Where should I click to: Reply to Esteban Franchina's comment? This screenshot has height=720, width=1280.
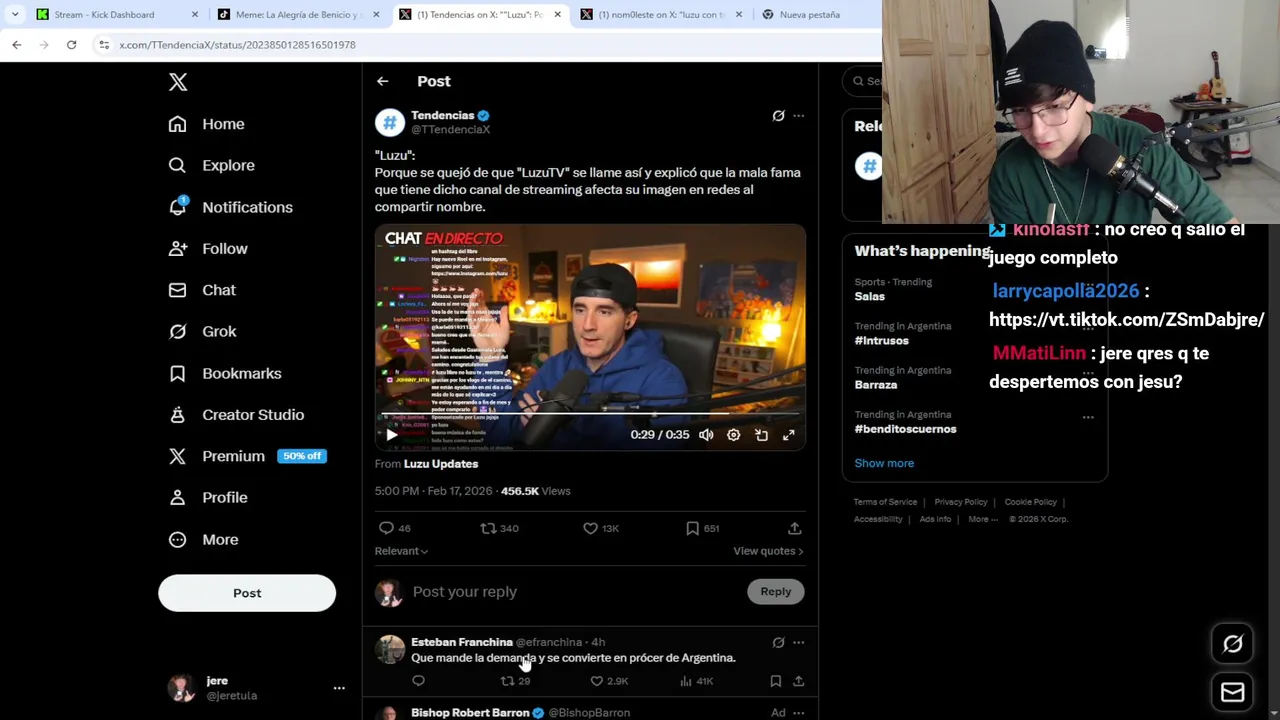tap(418, 681)
